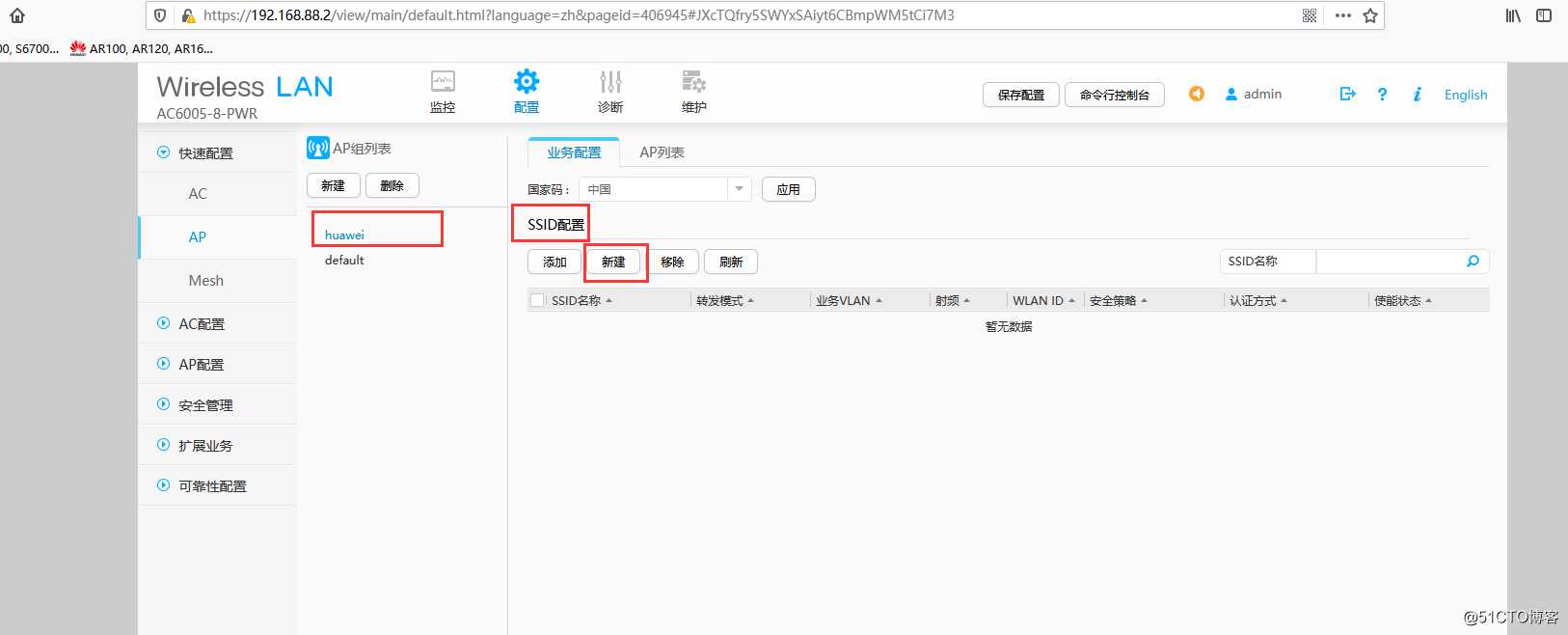Image resolution: width=1568 pixels, height=635 pixels.
Task: Sort table by 转发模式 column
Action: coord(725,301)
